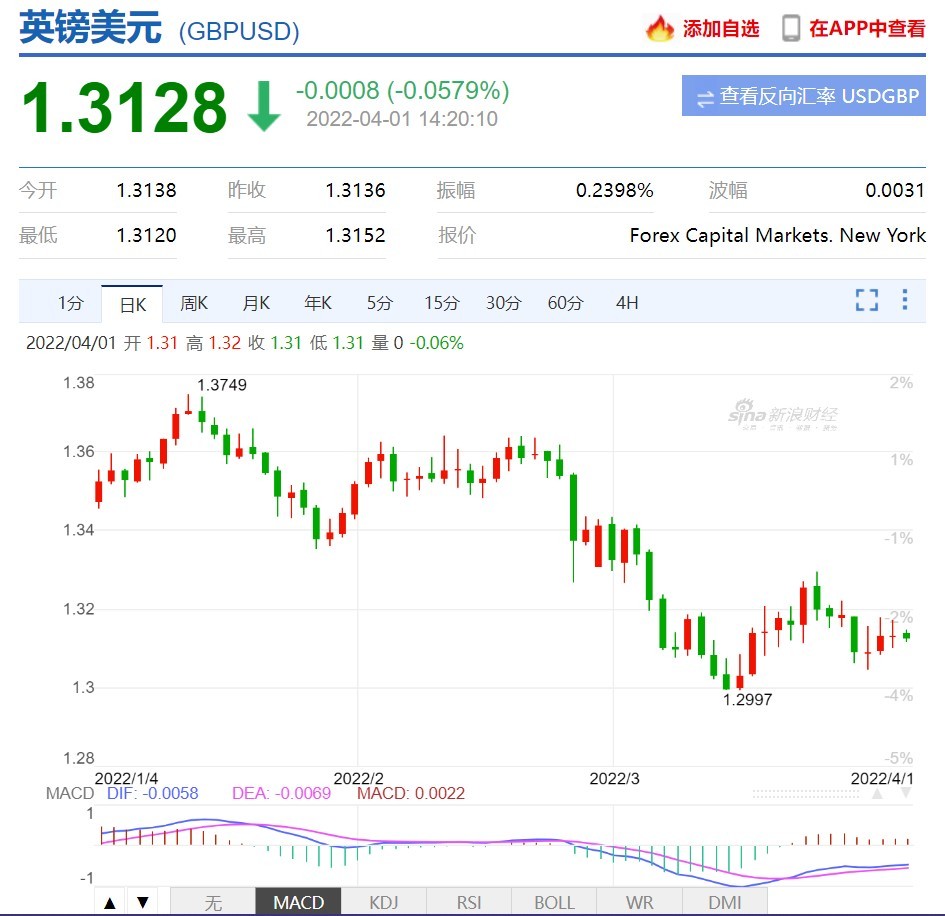Select the WR indicator tab

click(x=639, y=902)
